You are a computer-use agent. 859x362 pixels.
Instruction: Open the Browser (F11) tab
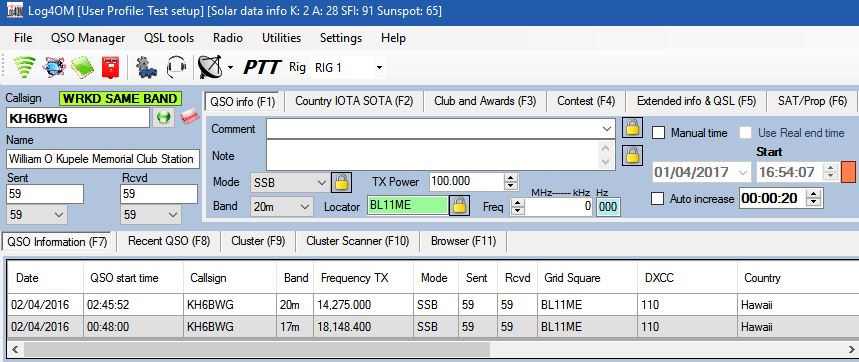(463, 241)
